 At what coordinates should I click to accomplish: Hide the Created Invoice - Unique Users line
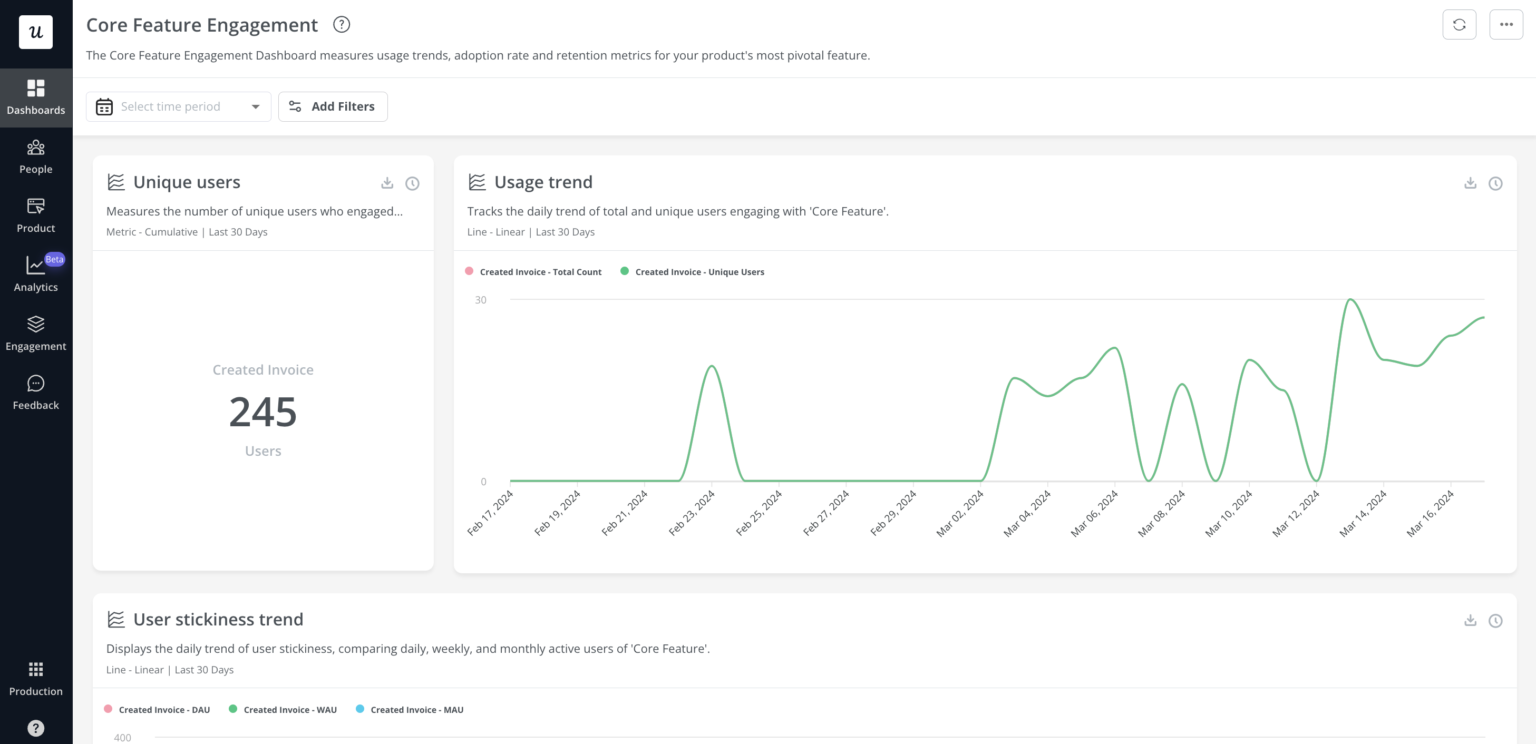pos(693,271)
